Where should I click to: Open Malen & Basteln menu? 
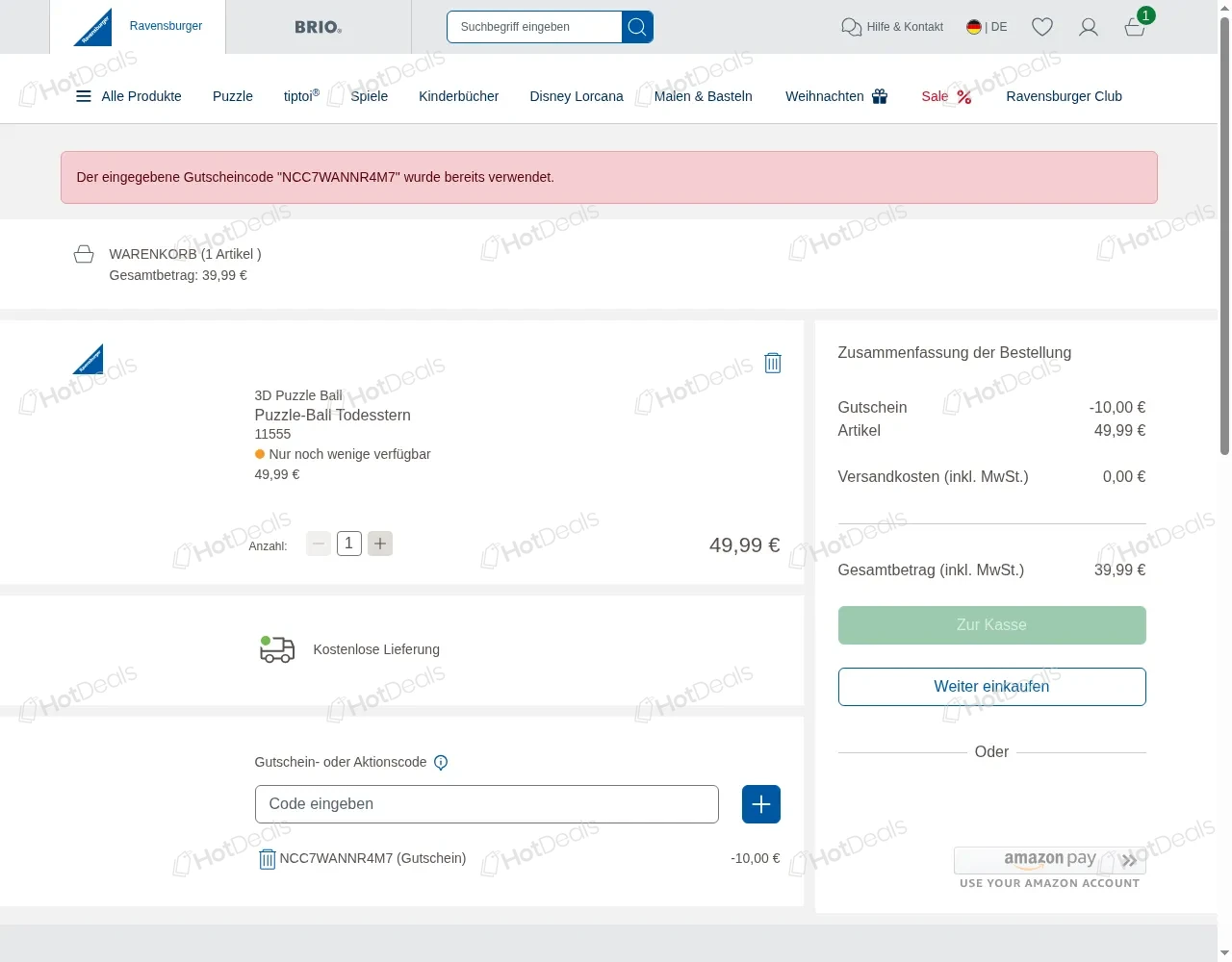click(704, 96)
